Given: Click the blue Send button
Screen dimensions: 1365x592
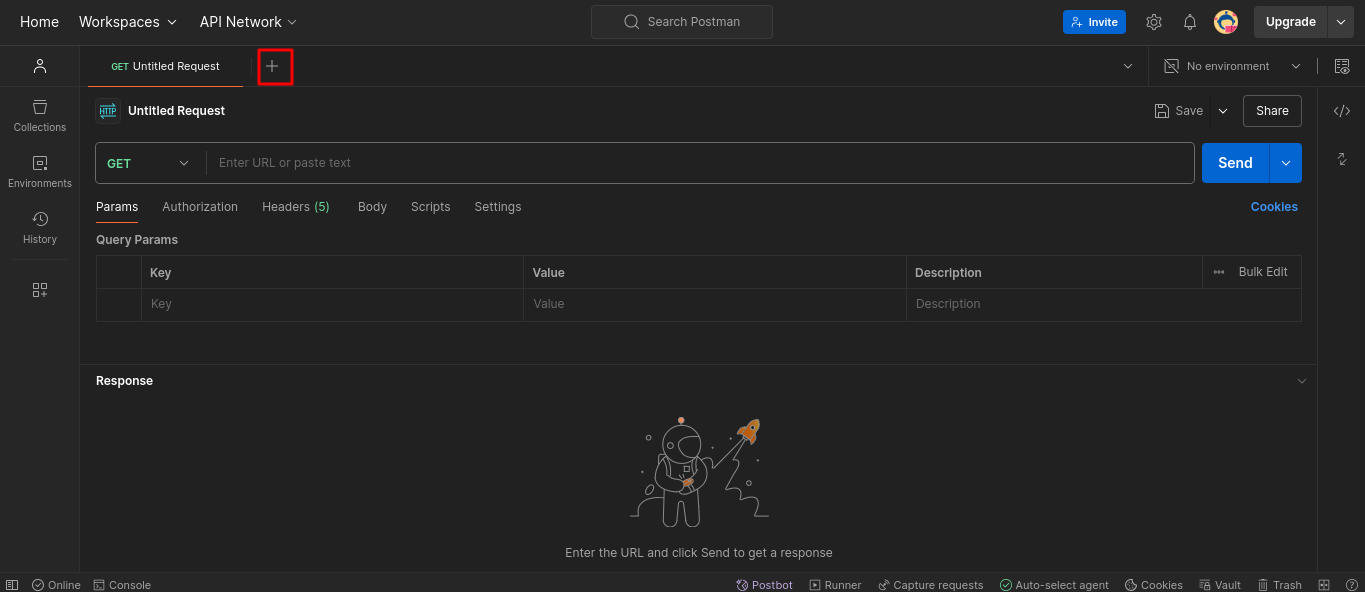Looking at the screenshot, I should 1235,163.
